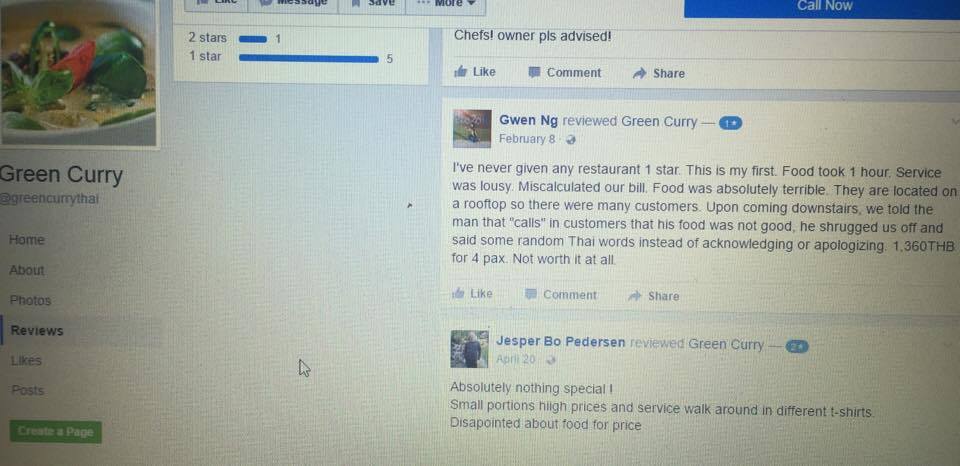Like Gwen Ng's one-star review
Screen dimensions: 960x466
(x=472, y=294)
